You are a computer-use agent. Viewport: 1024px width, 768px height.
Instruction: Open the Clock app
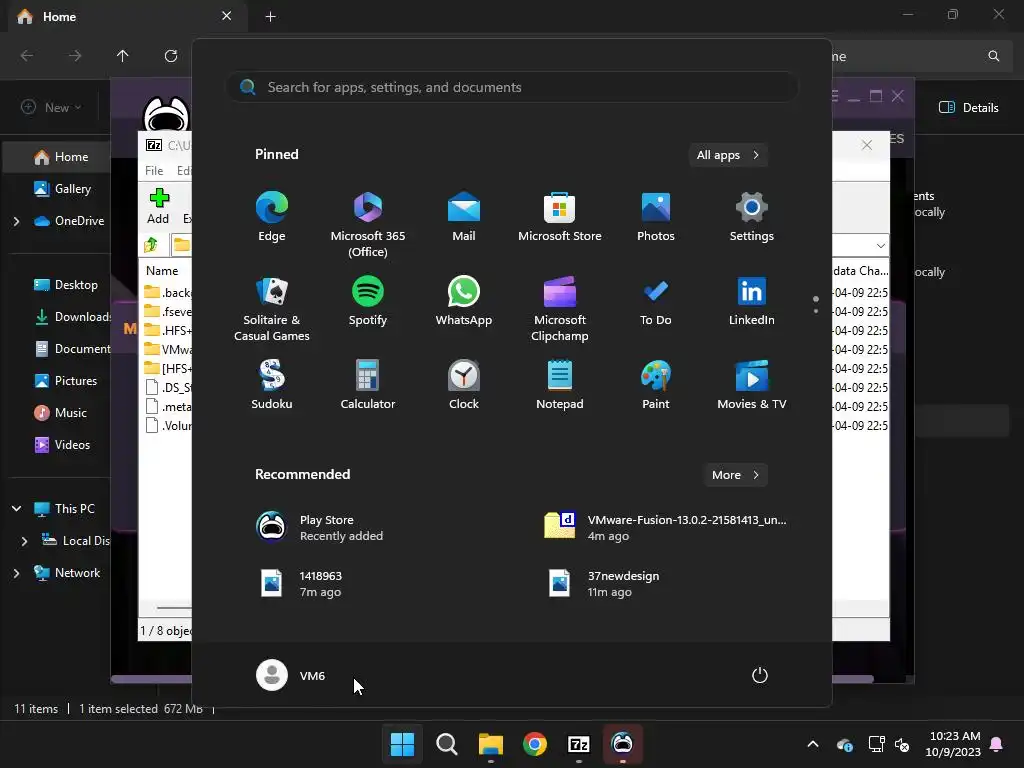tap(464, 385)
